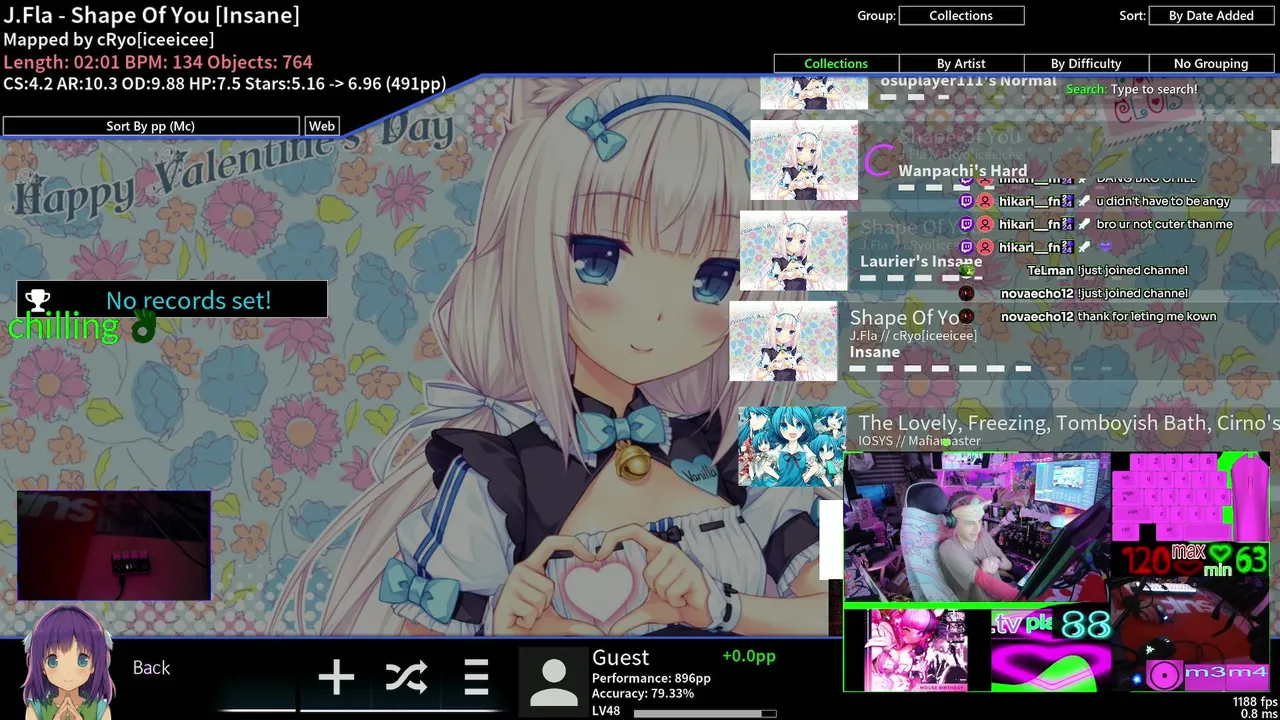This screenshot has width=1280, height=720.
Task: Click the Guest profile avatar icon
Action: [553, 681]
